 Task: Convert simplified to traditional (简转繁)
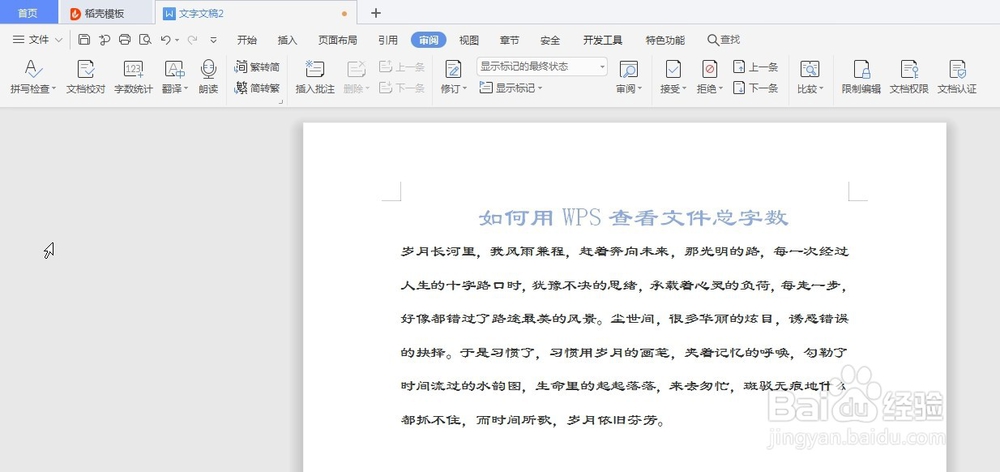[258, 88]
